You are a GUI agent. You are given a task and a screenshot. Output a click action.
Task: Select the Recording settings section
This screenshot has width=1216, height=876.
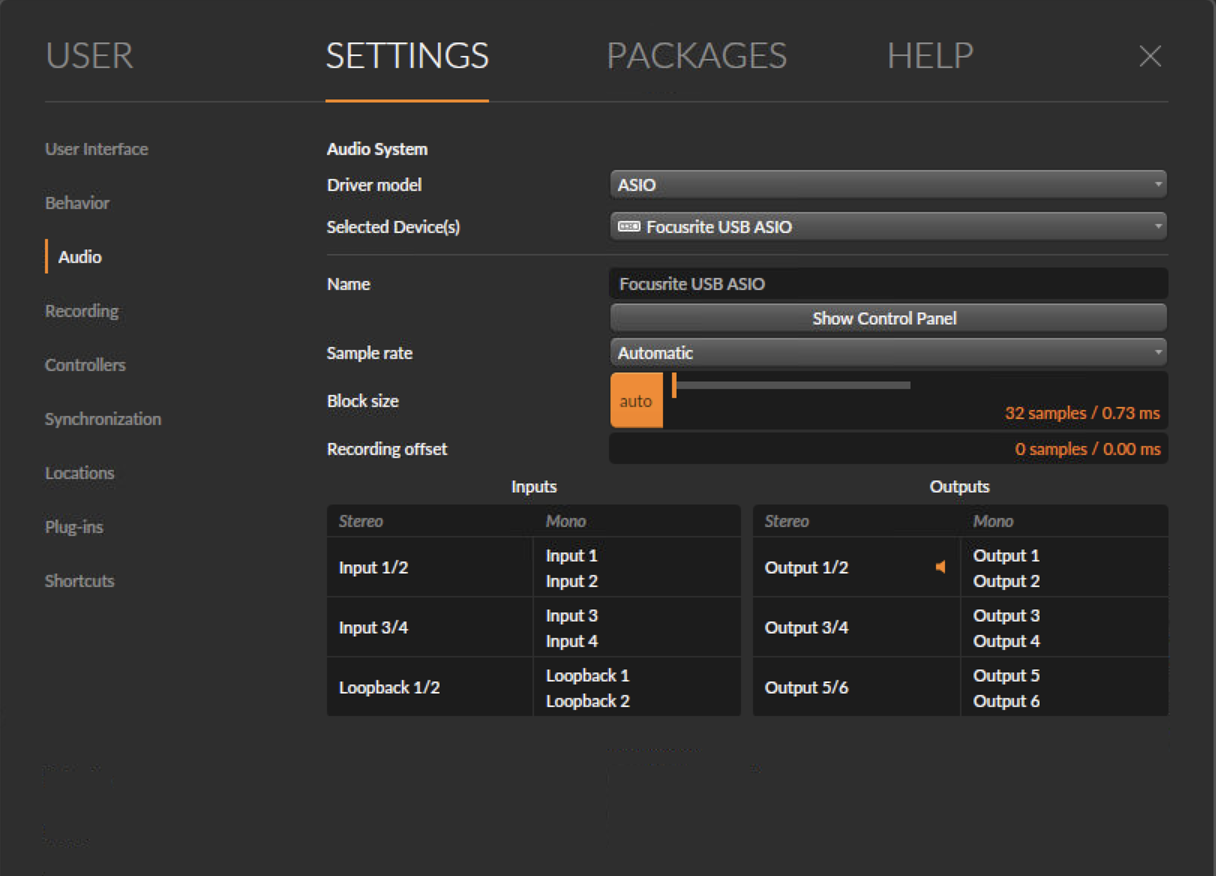click(x=81, y=311)
